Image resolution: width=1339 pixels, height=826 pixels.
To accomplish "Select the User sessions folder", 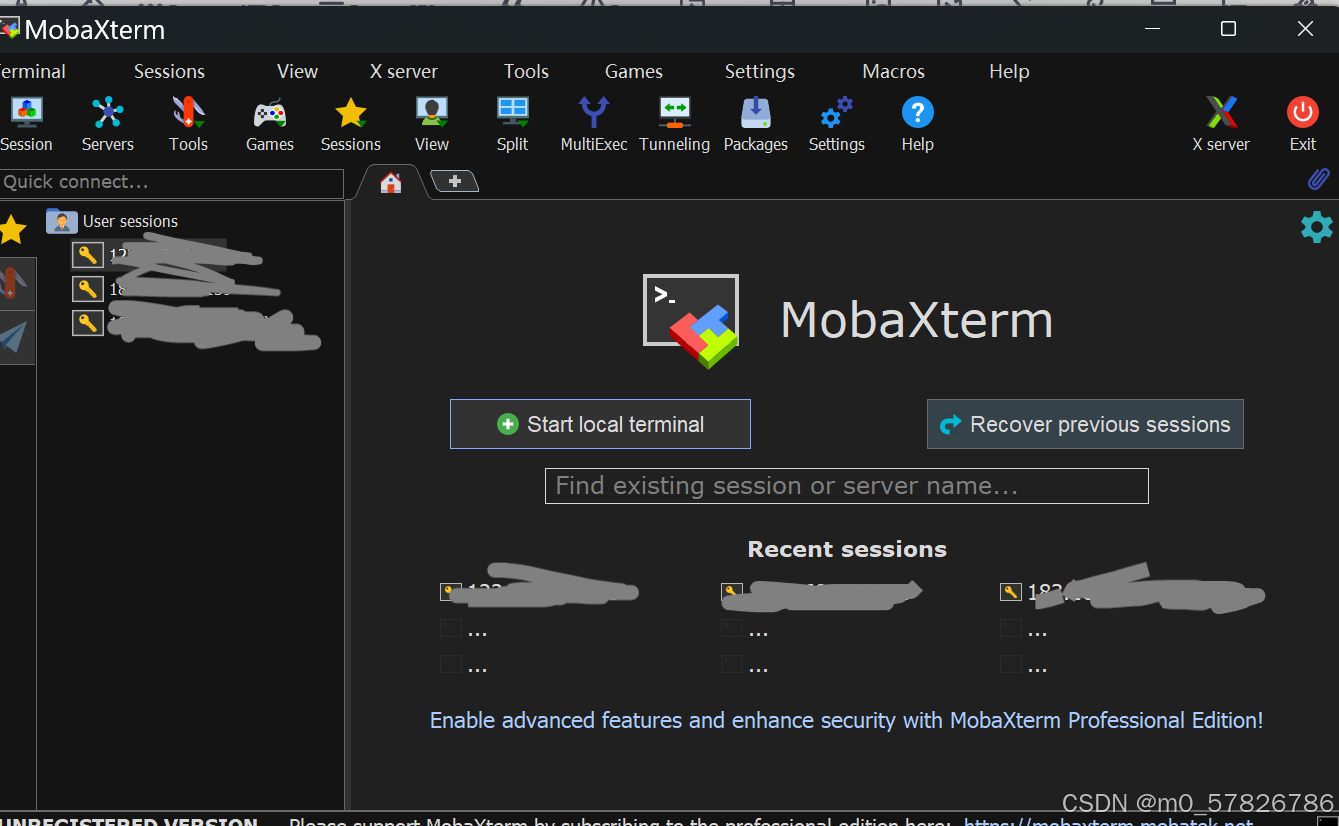I will [x=113, y=221].
